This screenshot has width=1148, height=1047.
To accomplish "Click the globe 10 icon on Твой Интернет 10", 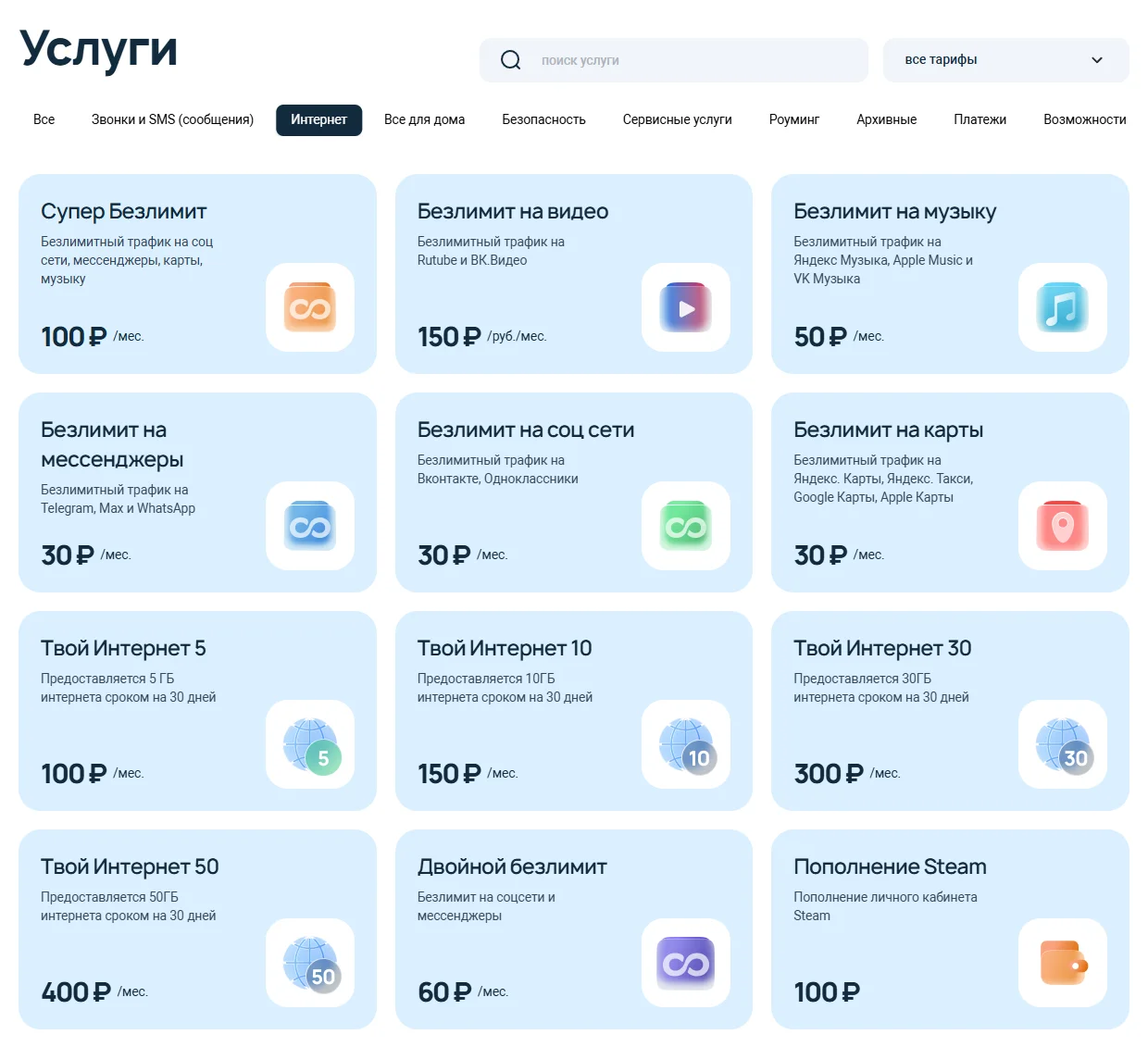I will point(686,744).
